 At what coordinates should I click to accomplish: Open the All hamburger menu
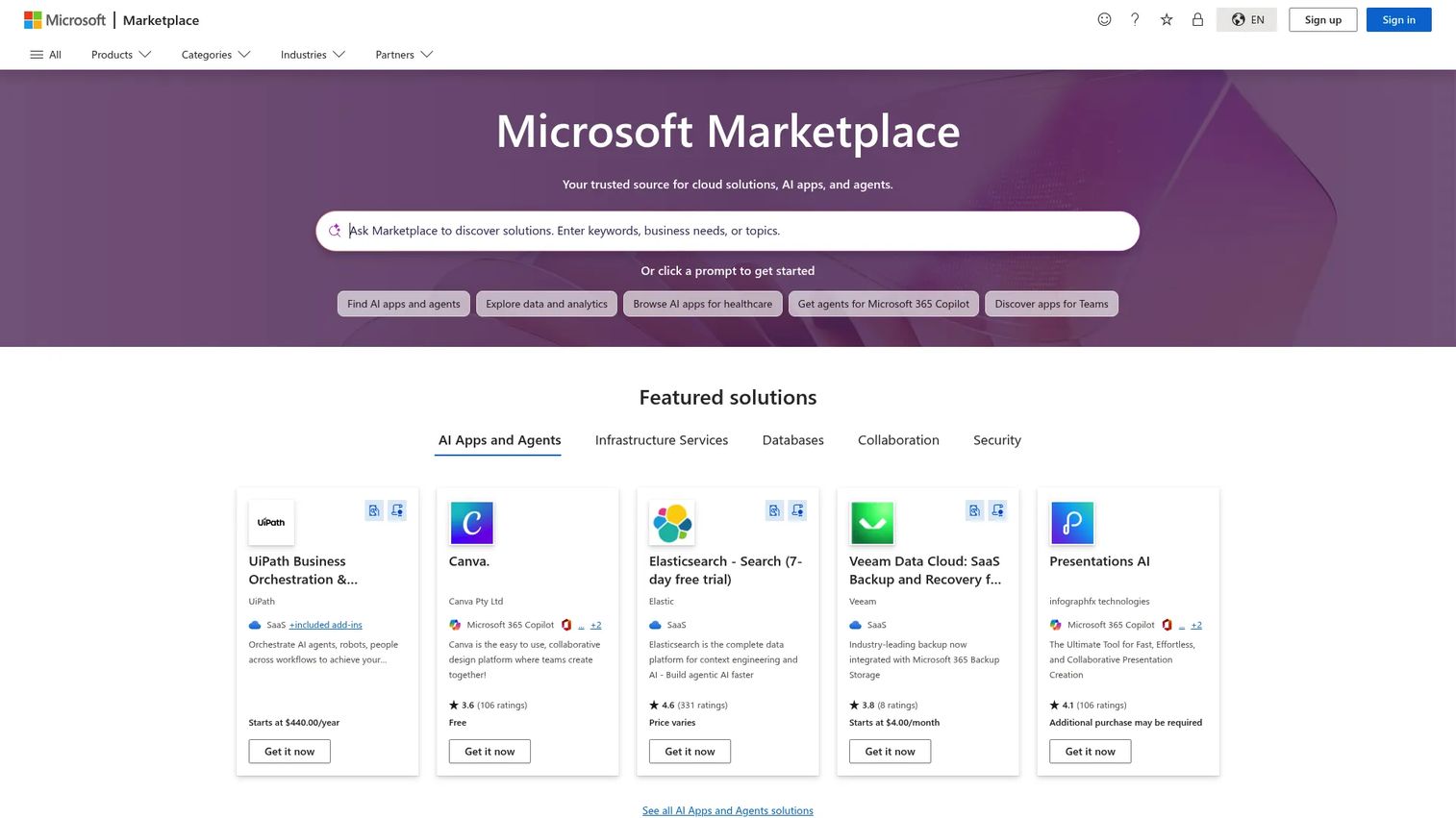pyautogui.click(x=45, y=55)
